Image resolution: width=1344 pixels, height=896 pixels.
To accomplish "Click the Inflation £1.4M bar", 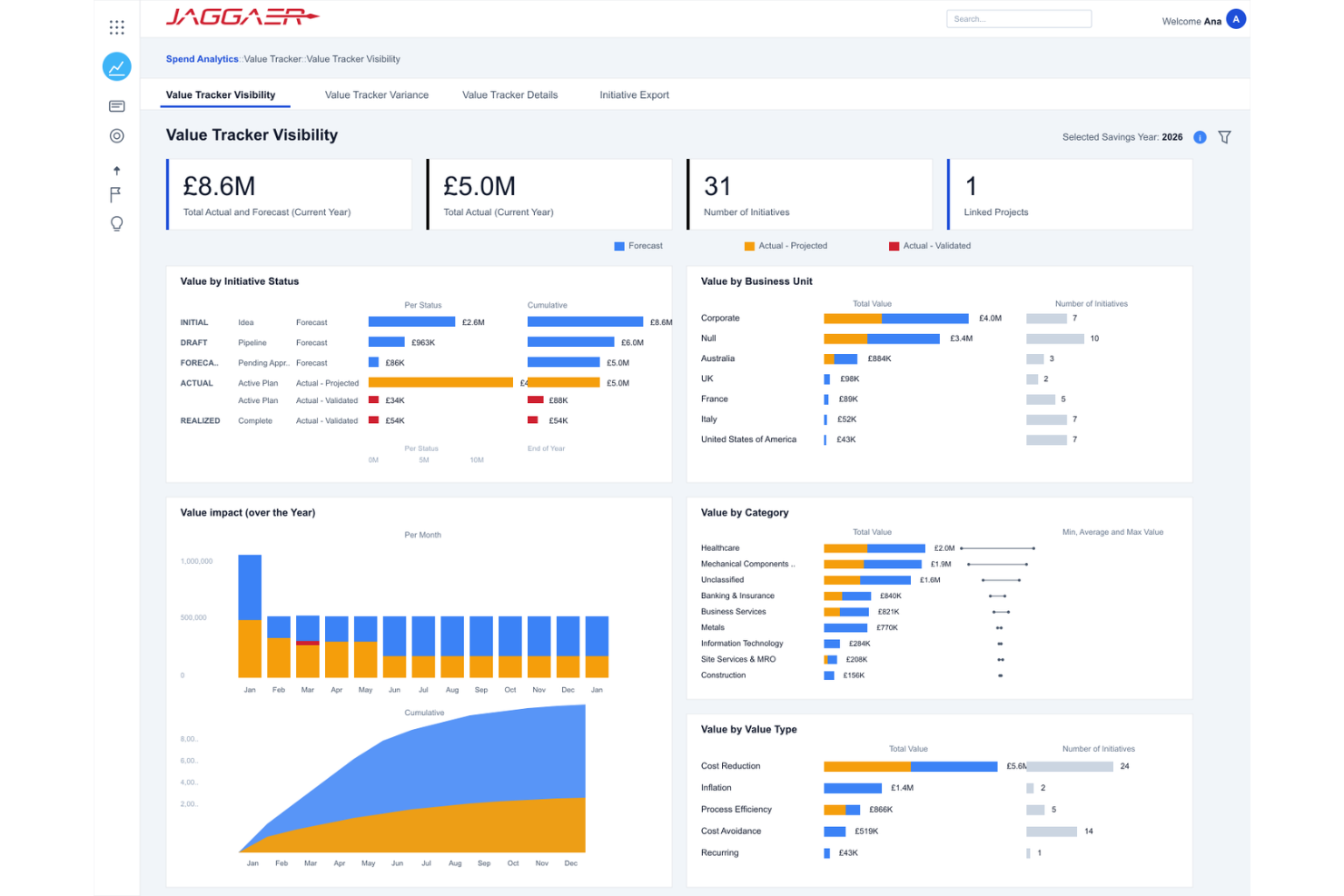I will click(853, 788).
